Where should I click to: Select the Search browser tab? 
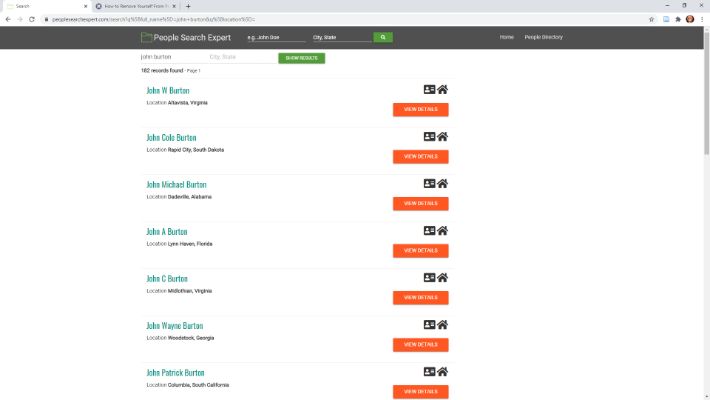(x=45, y=6)
